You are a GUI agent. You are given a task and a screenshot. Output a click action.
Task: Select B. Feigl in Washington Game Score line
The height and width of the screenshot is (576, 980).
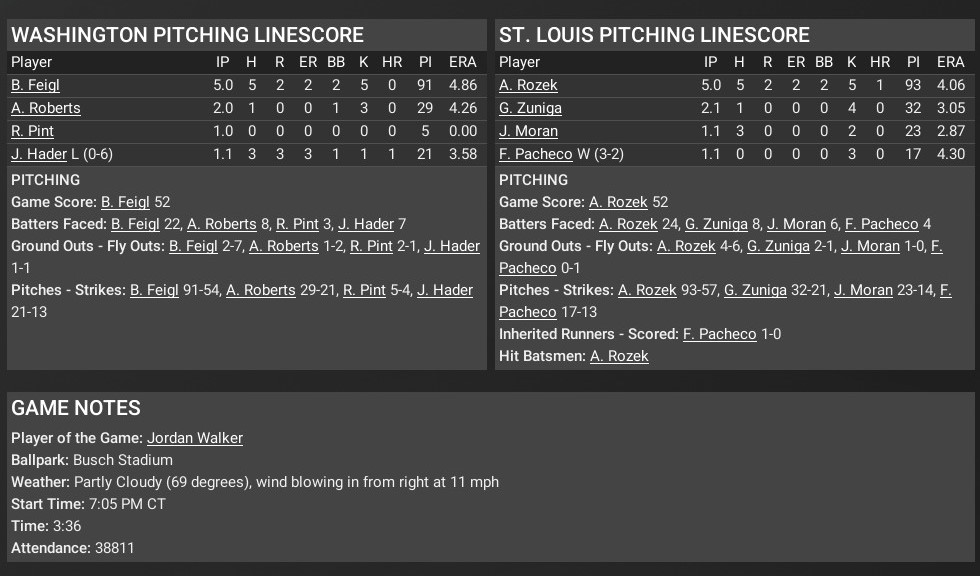click(125, 202)
